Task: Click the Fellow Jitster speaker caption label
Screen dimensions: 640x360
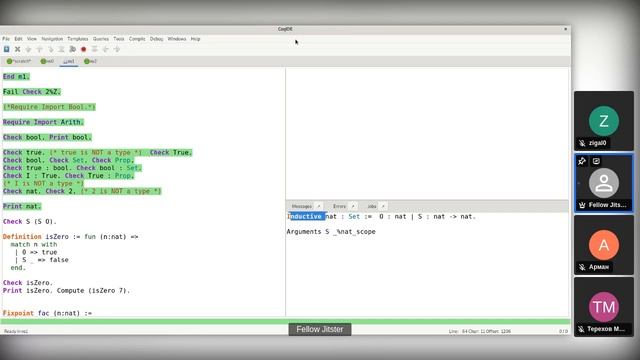Action: (x=320, y=329)
